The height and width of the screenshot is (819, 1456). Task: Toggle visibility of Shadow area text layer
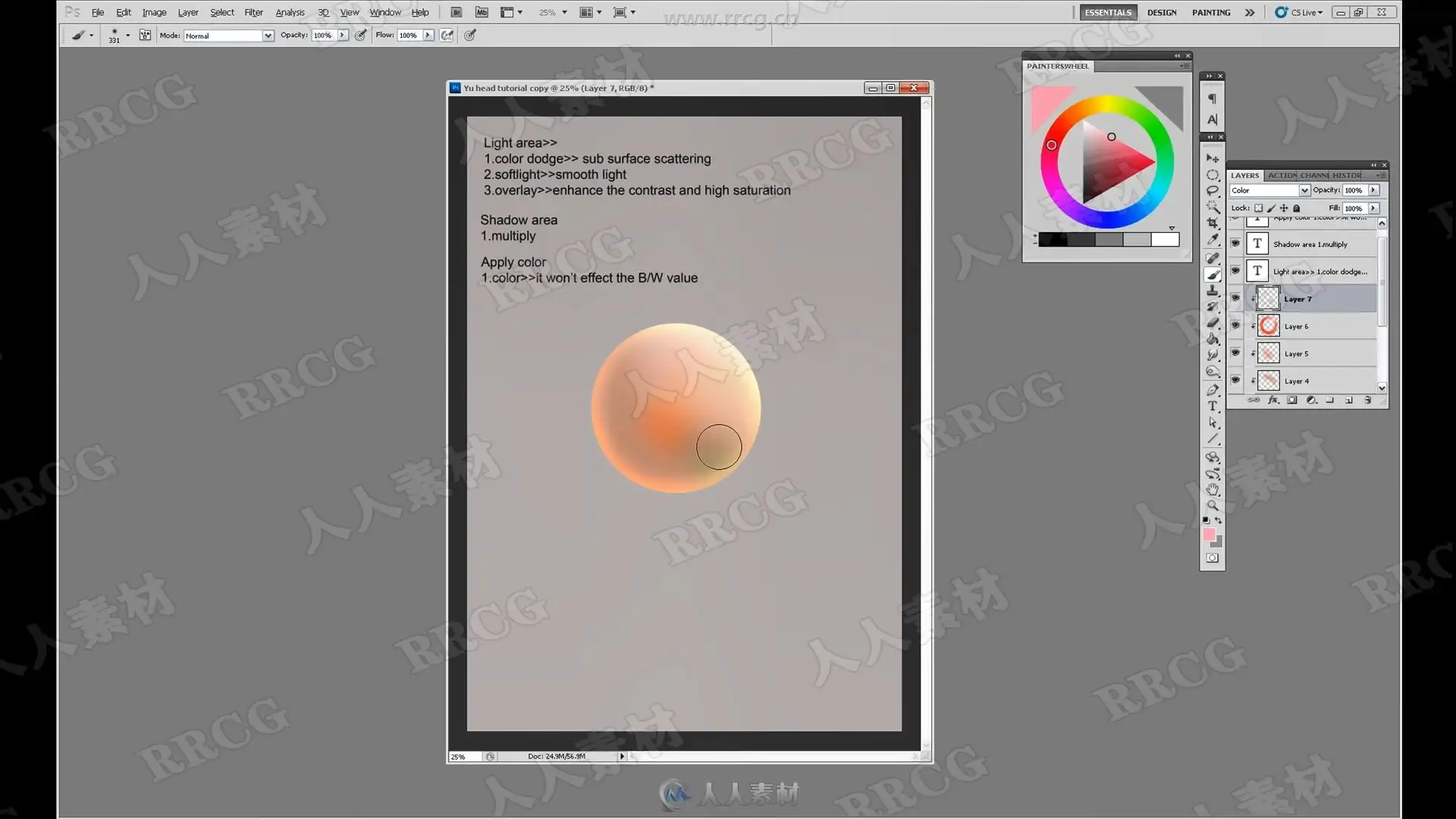[x=1235, y=243]
